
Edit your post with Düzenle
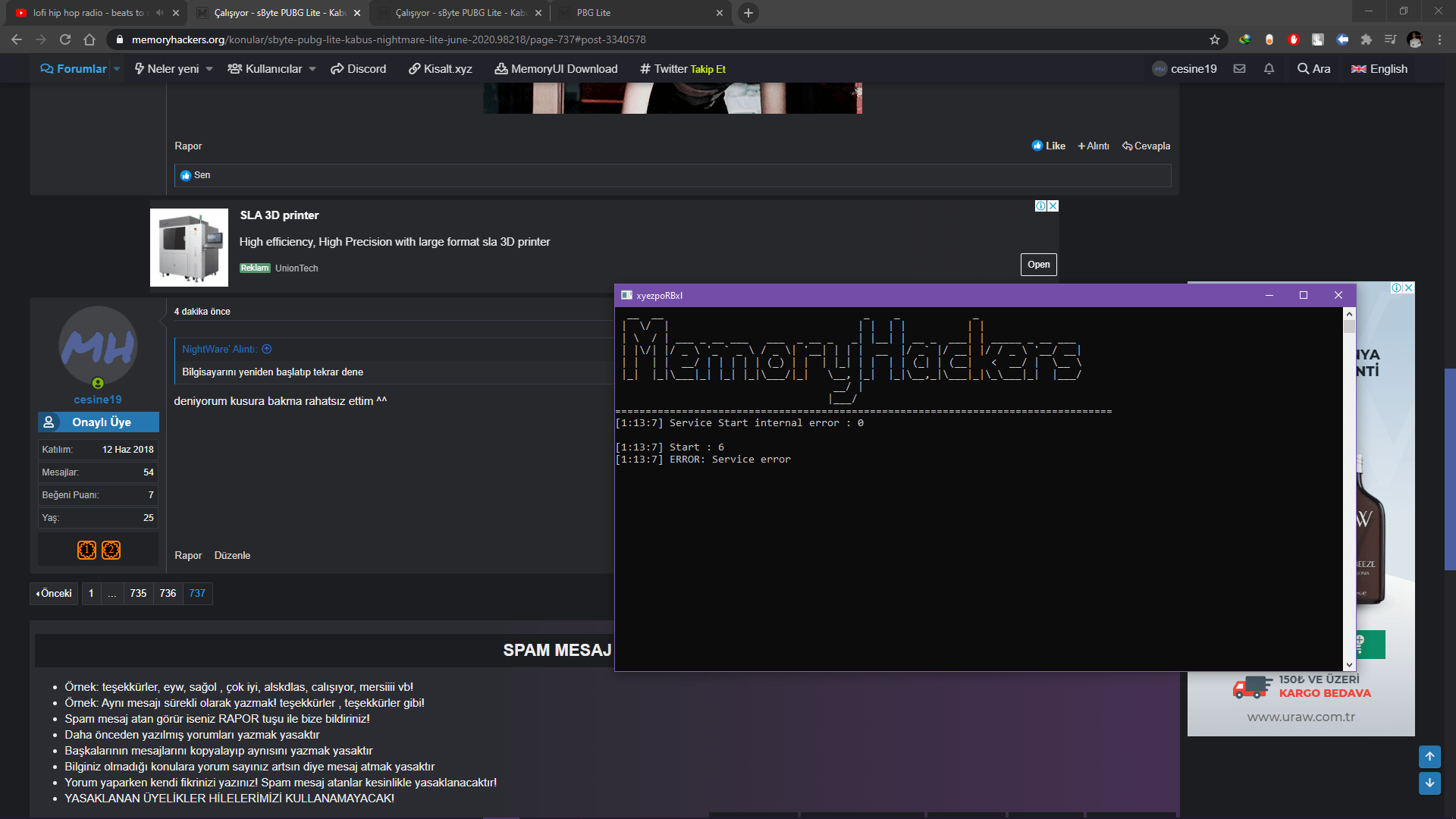pyautogui.click(x=232, y=556)
